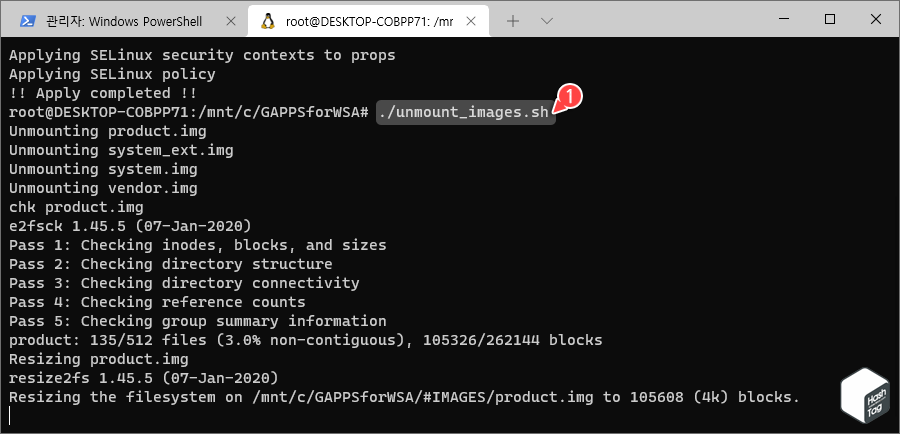Viewport: 900px width, 434px height.
Task: Click 'Pass 2: Checking directory structure'
Action: point(170,264)
